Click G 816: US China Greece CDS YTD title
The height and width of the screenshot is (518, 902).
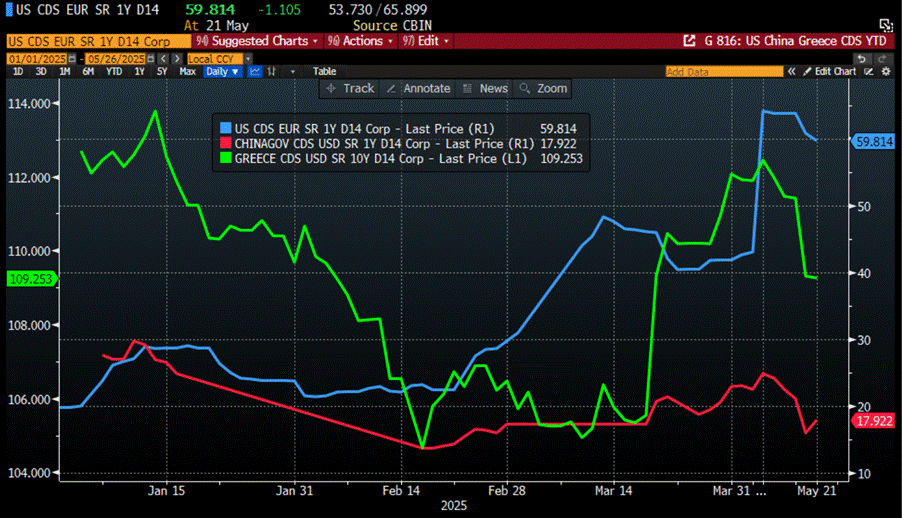795,41
